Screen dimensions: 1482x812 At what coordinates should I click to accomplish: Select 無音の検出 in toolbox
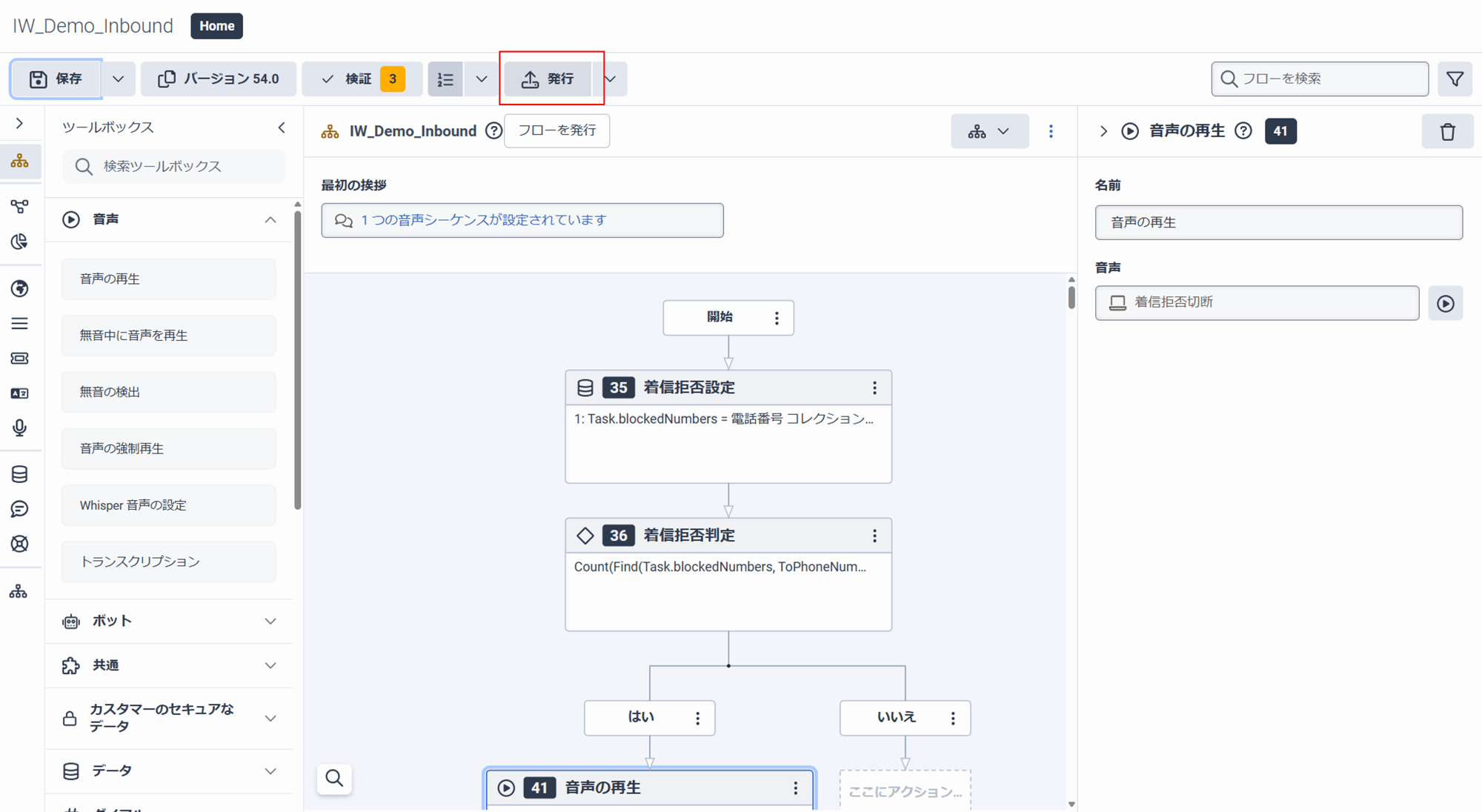[169, 392]
